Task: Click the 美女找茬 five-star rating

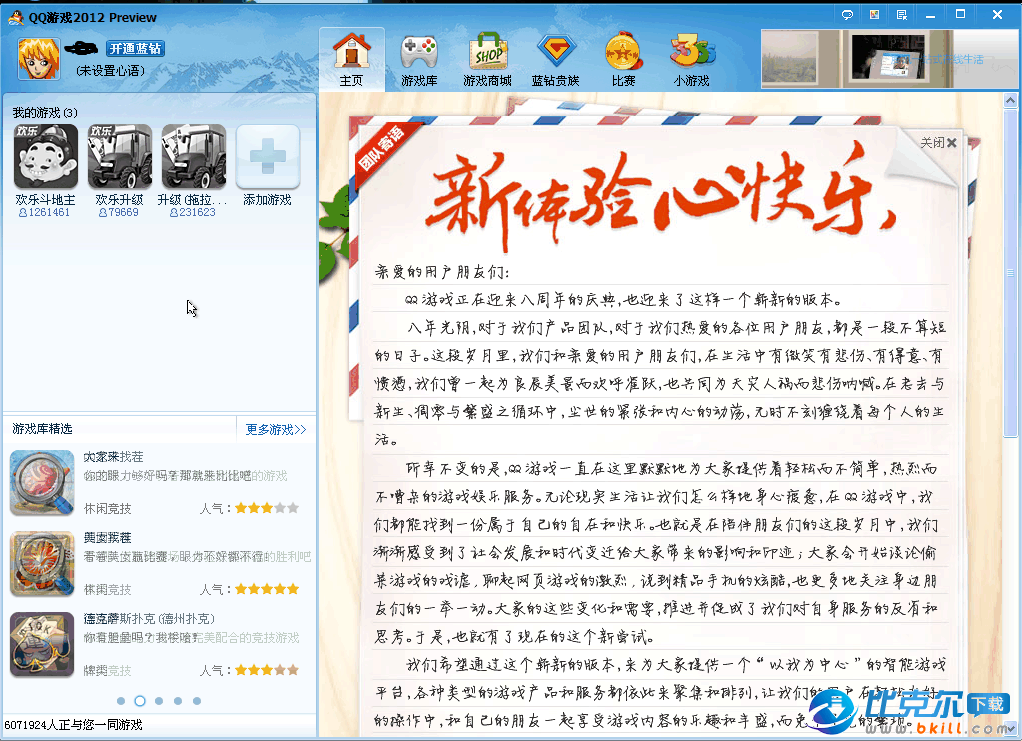Action: click(267, 589)
